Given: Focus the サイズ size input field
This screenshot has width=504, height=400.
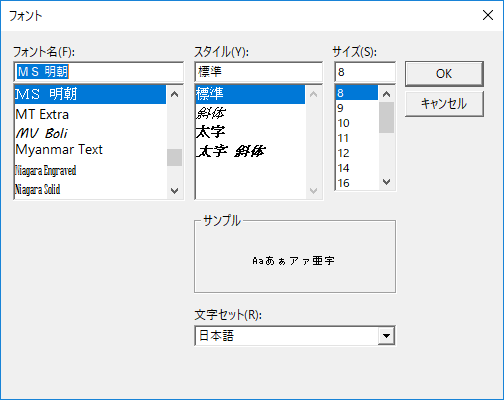Looking at the screenshot, I should [x=365, y=72].
